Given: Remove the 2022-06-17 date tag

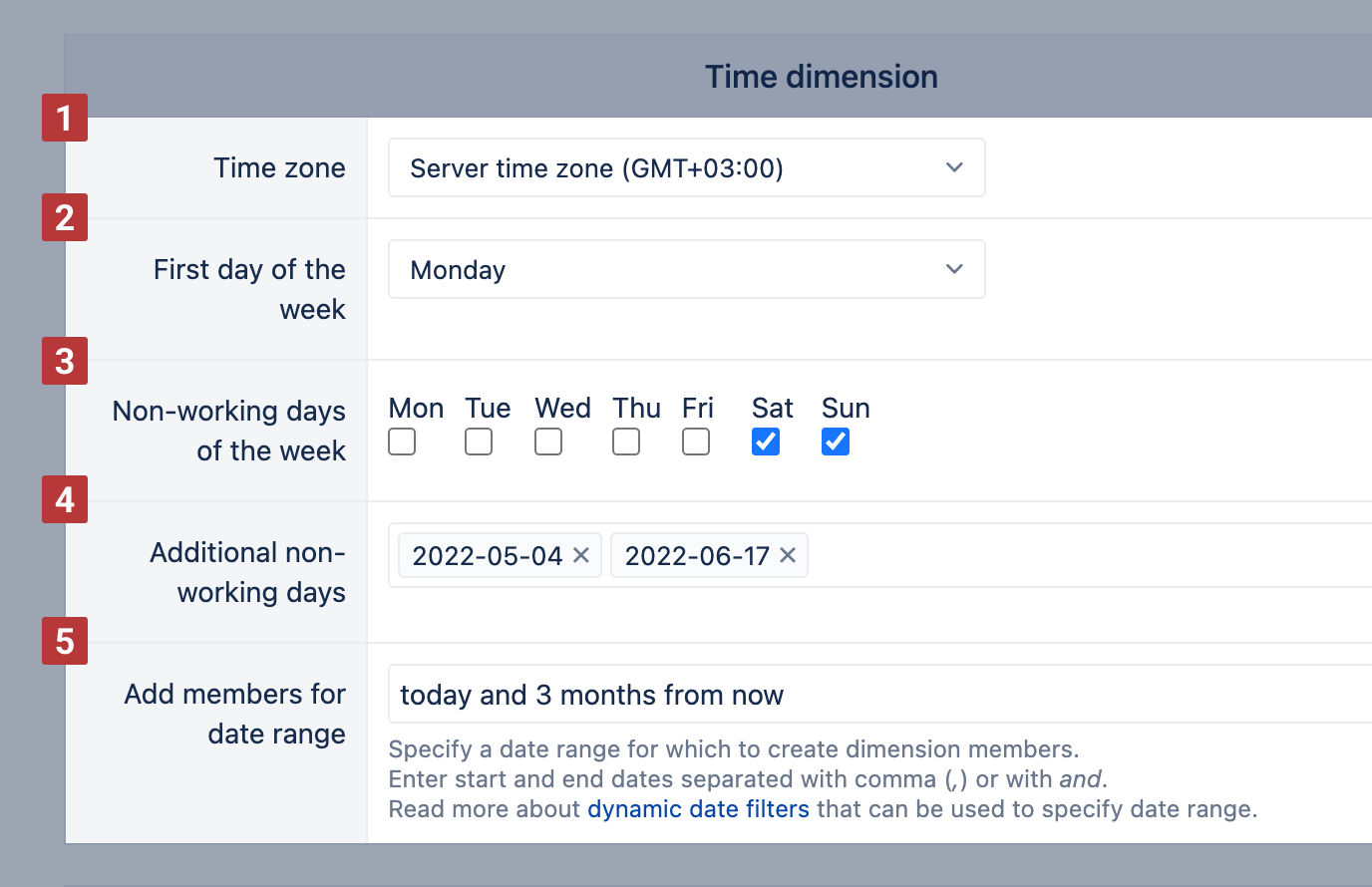Looking at the screenshot, I should pos(788,555).
